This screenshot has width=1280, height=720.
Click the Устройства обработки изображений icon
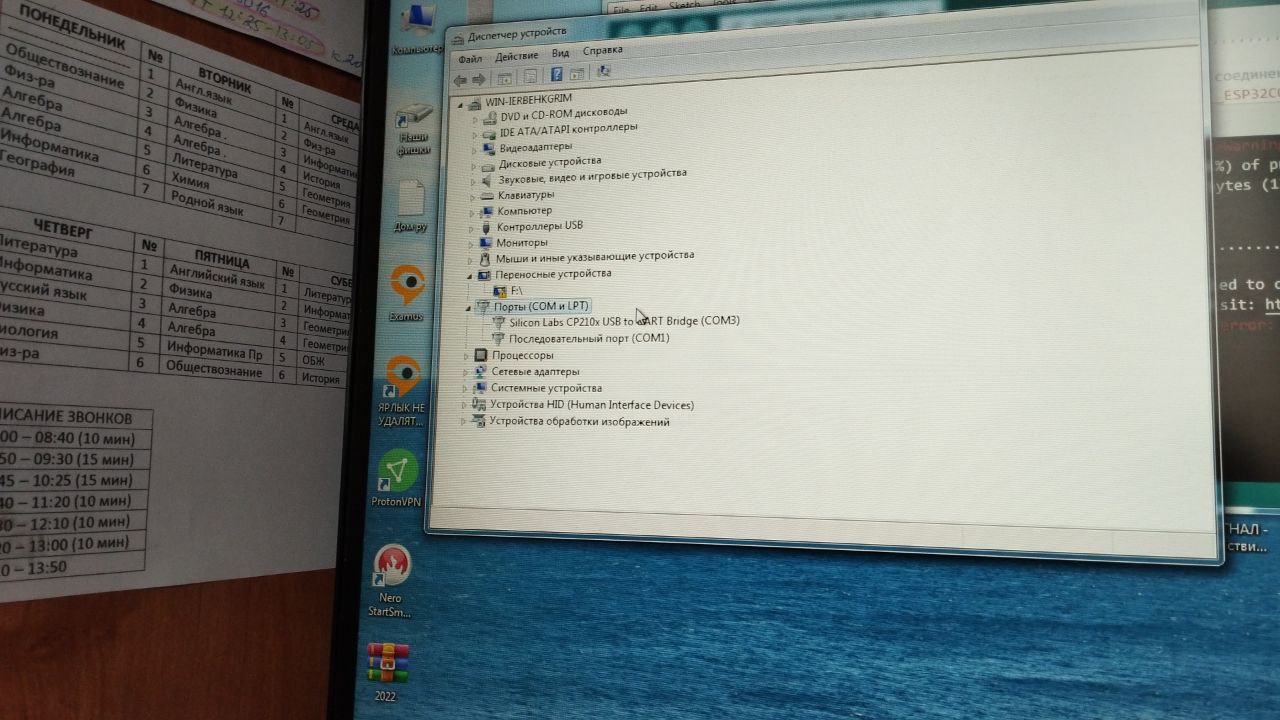[478, 422]
